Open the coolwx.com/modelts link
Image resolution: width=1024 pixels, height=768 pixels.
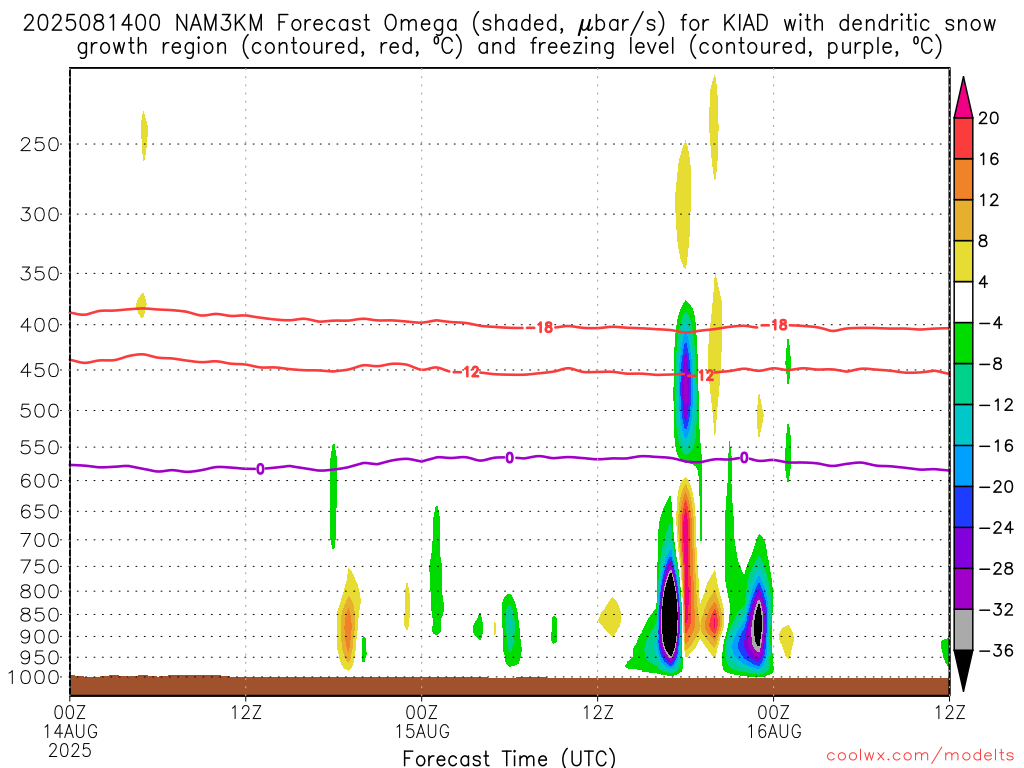click(920, 756)
